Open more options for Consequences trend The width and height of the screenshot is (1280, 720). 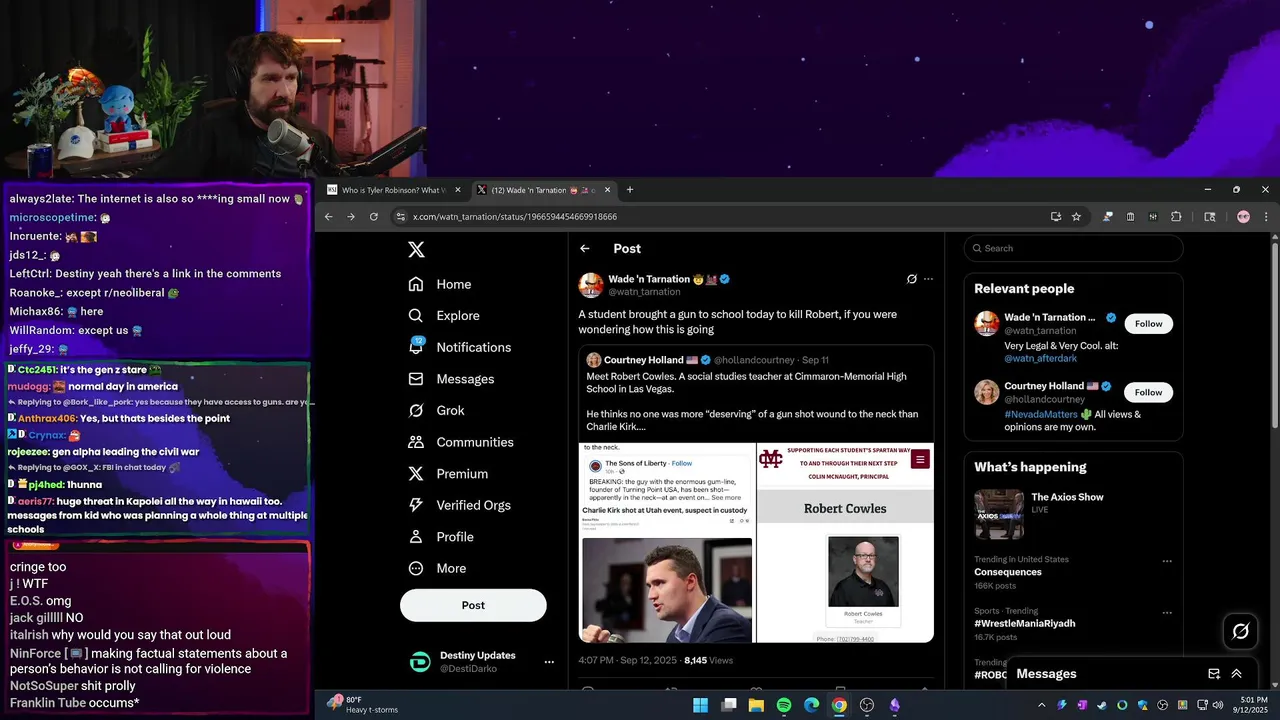click(1166, 561)
